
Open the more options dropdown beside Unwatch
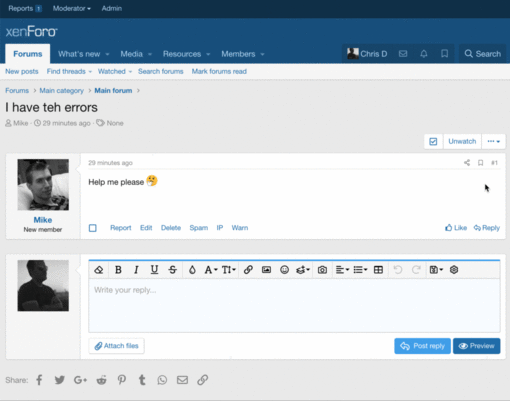(493, 141)
